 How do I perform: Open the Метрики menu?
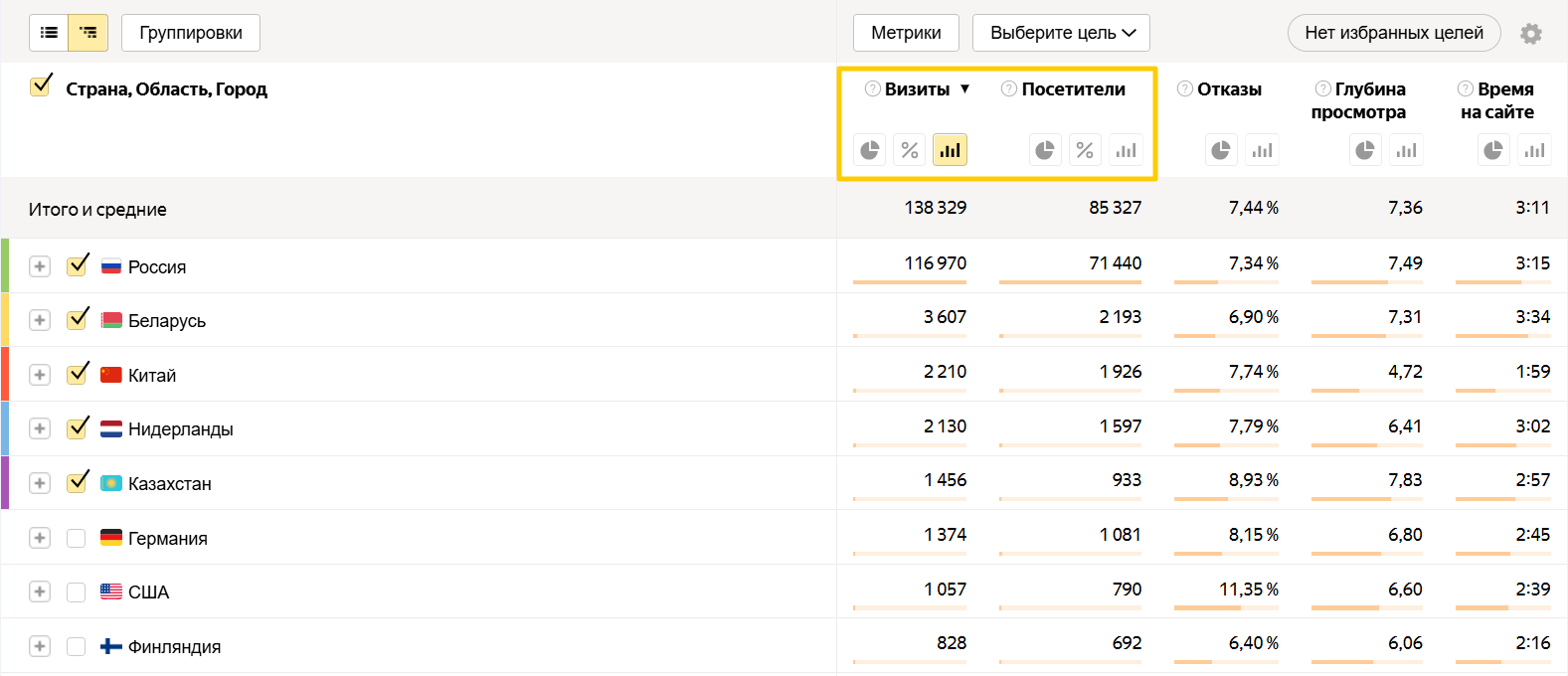906,33
